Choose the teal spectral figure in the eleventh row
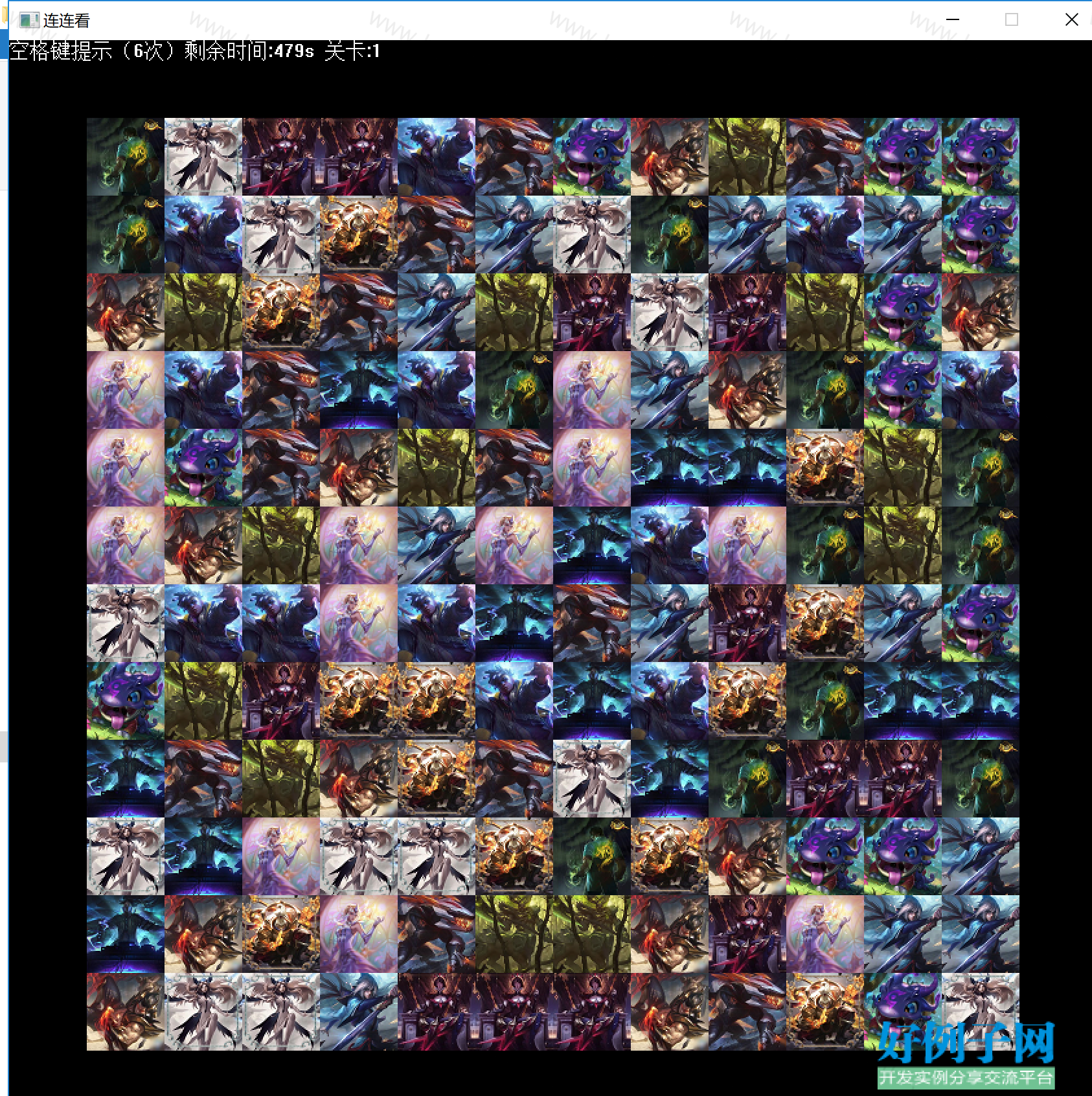1092x1096 pixels. click(x=126, y=934)
